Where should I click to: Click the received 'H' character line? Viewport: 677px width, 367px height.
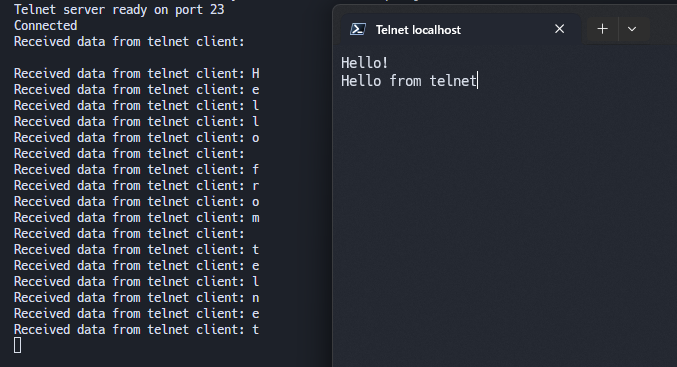pos(136,73)
